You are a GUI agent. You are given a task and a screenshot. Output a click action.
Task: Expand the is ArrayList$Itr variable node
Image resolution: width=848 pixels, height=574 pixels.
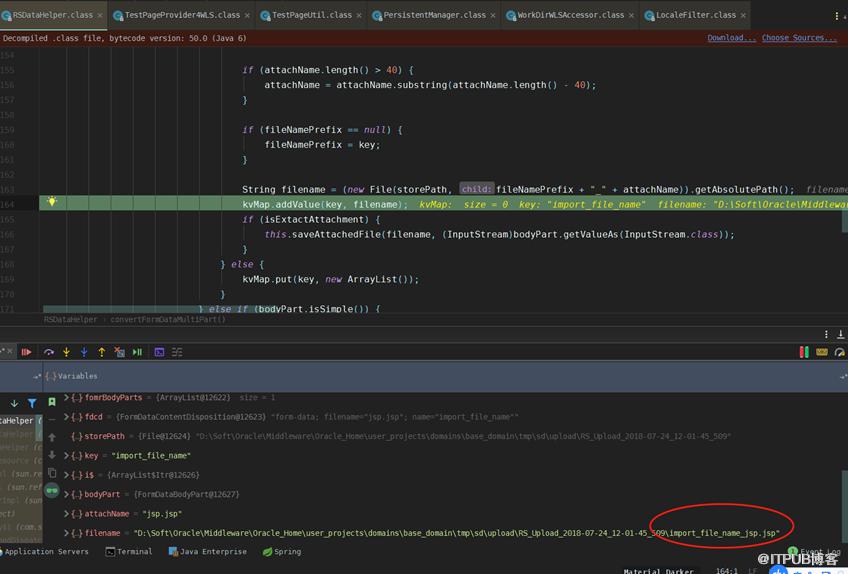point(66,475)
